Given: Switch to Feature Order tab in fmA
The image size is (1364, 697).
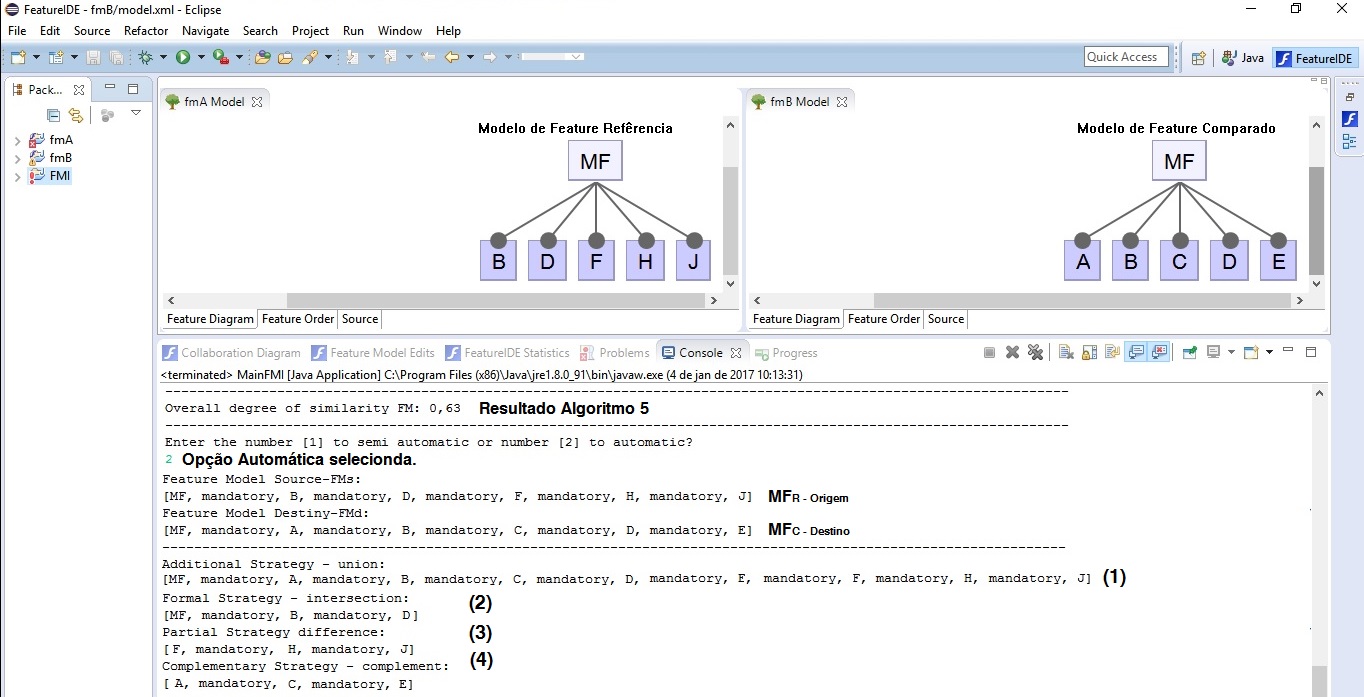Looking at the screenshot, I should click(x=298, y=319).
